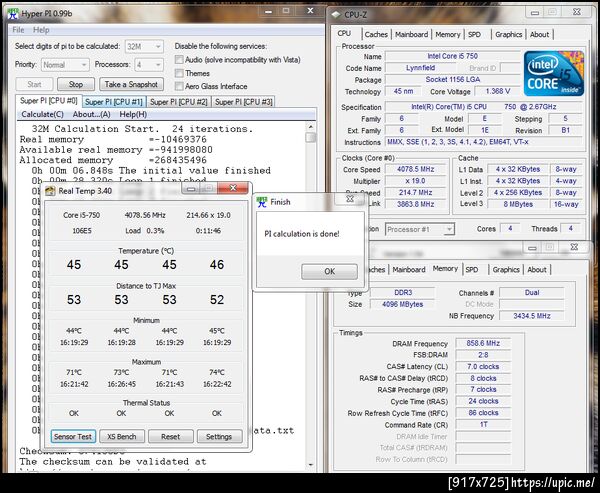
Task: Close the top CPU-Z window
Action: tap(577, 12)
